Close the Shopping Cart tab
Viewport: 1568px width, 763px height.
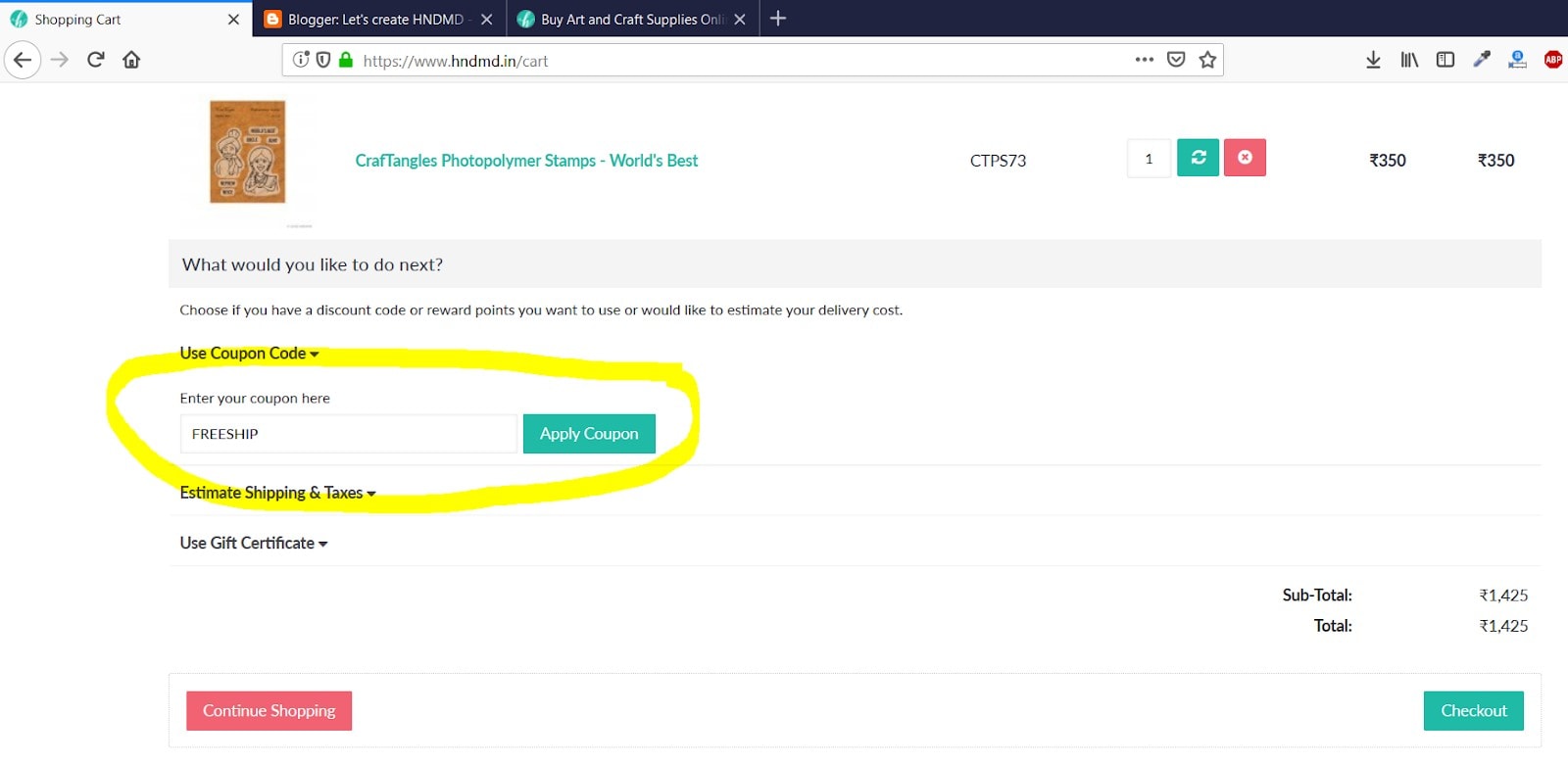pos(233,19)
